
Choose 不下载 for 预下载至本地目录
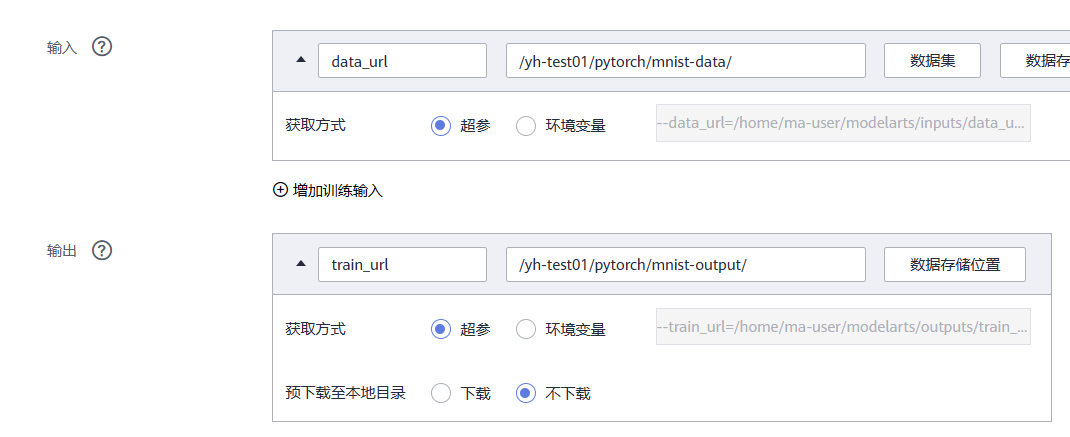[x=525, y=393]
